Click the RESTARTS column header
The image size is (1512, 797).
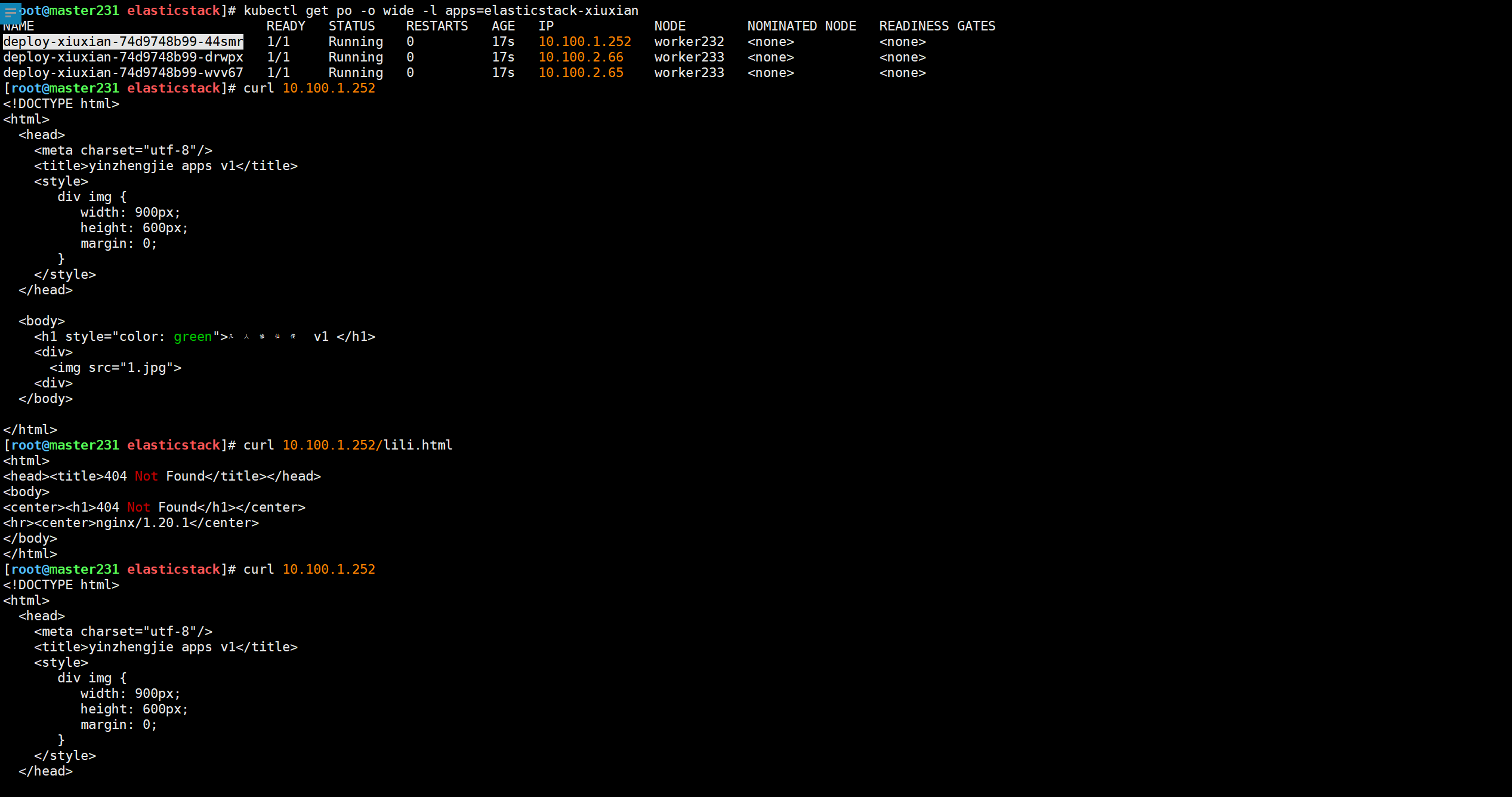pyautogui.click(x=437, y=26)
